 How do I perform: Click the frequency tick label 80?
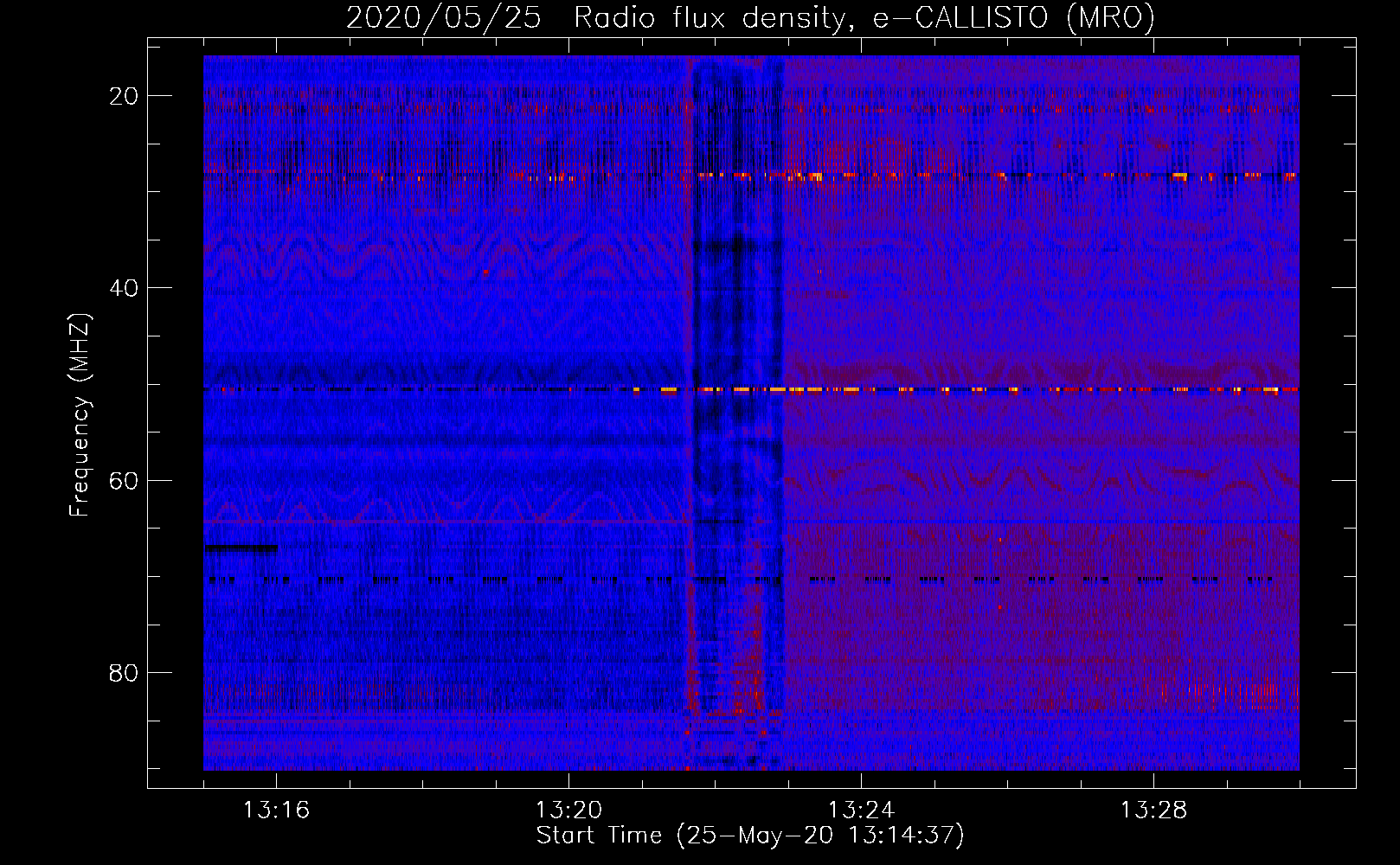tap(125, 672)
